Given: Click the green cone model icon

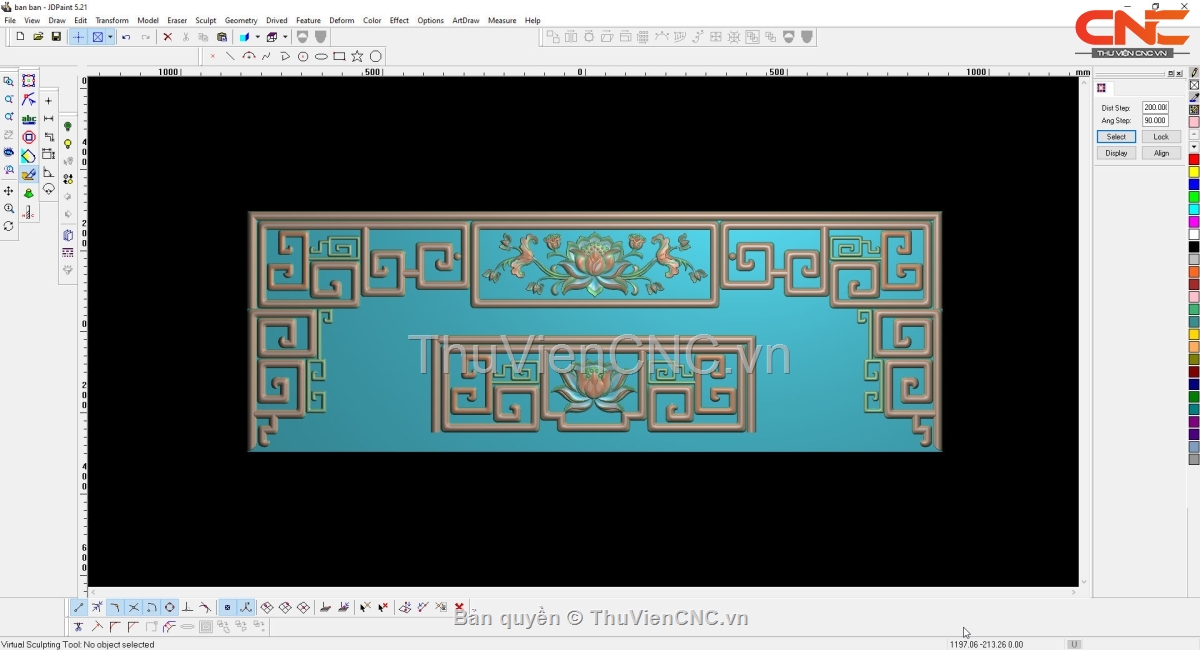Looking at the screenshot, I should (29, 194).
